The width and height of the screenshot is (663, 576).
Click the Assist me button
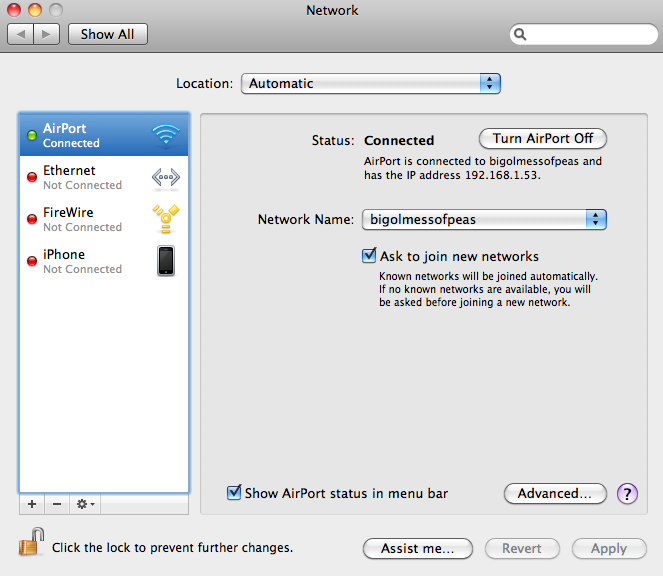[x=418, y=549]
